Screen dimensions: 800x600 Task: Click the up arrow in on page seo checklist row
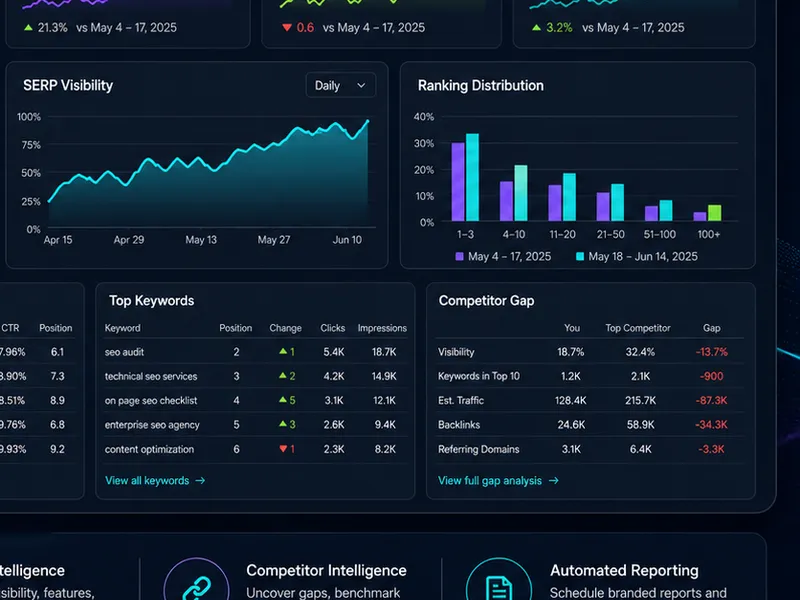click(x=283, y=400)
